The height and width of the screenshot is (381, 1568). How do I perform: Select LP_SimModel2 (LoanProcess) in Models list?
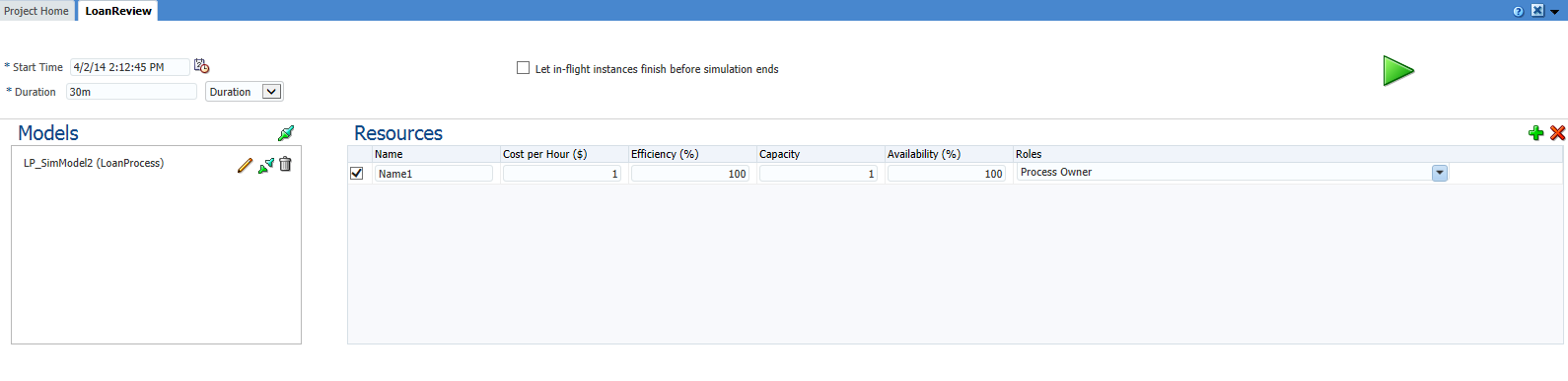pyautogui.click(x=94, y=163)
